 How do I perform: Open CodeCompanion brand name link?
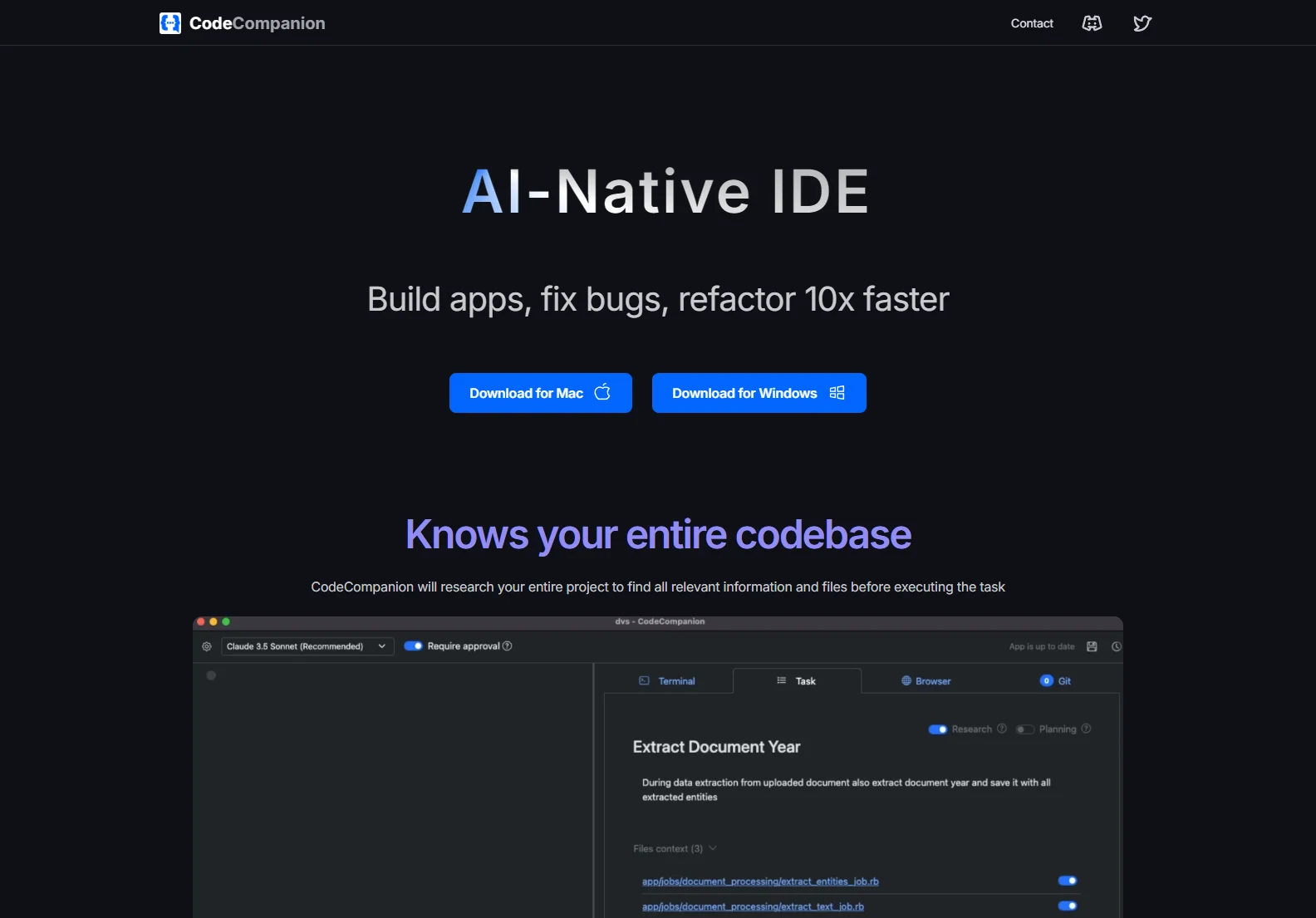coord(258,23)
